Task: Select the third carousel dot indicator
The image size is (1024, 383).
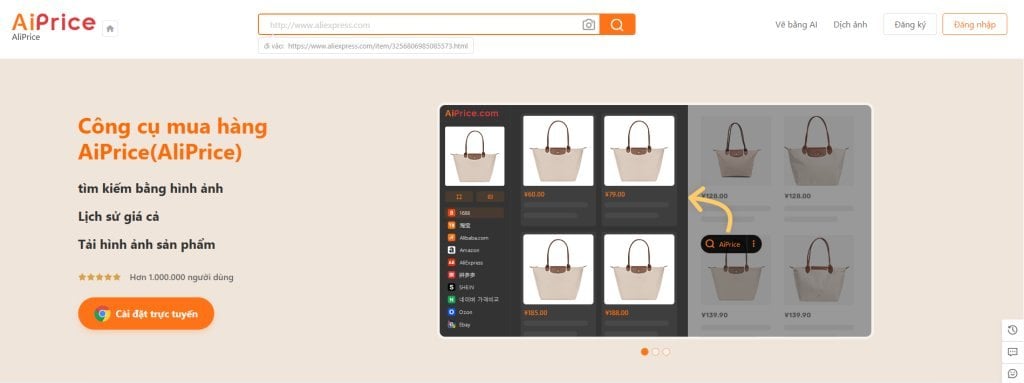Action: pos(666,352)
